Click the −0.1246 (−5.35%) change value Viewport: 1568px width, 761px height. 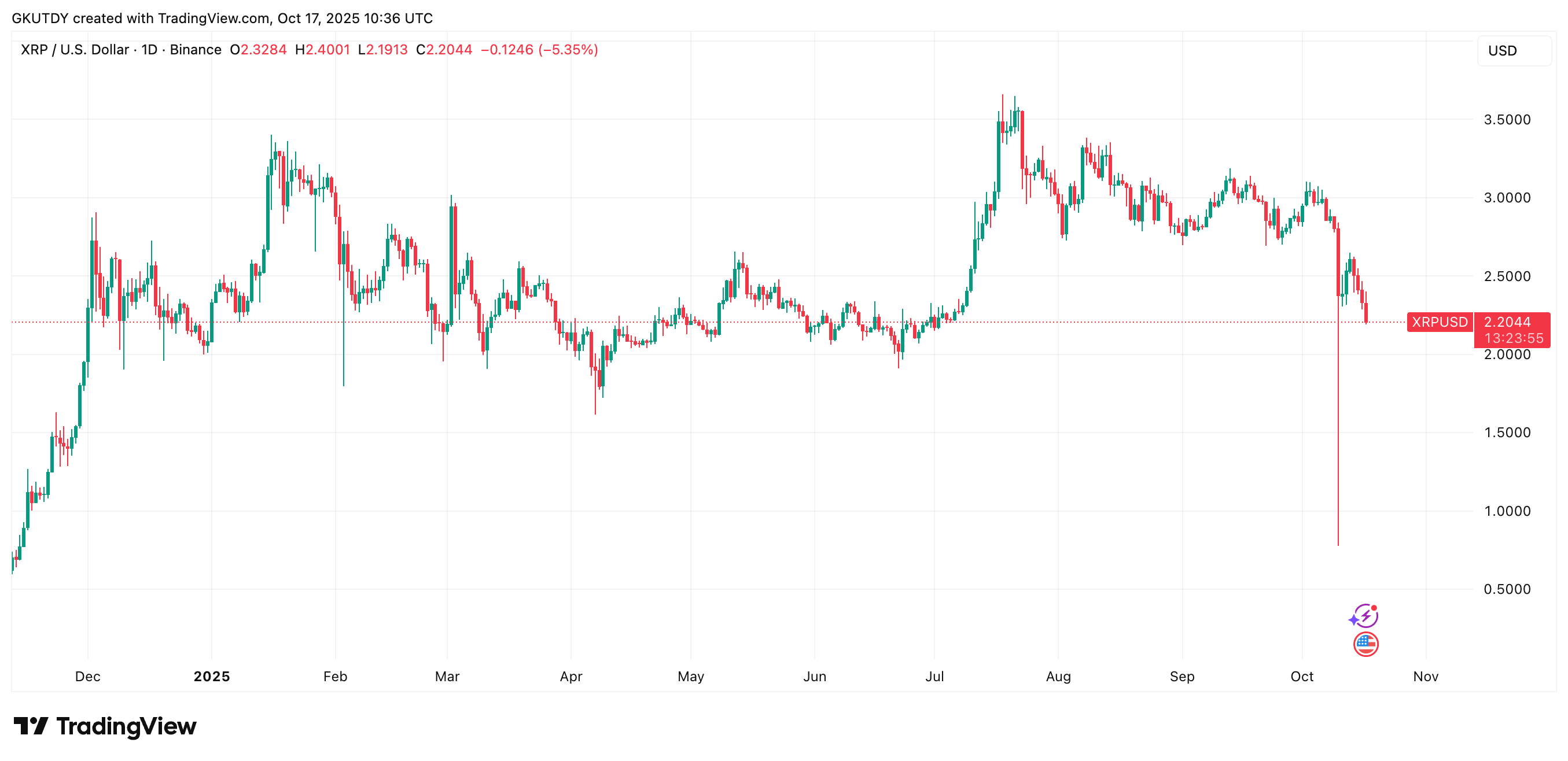(x=539, y=50)
